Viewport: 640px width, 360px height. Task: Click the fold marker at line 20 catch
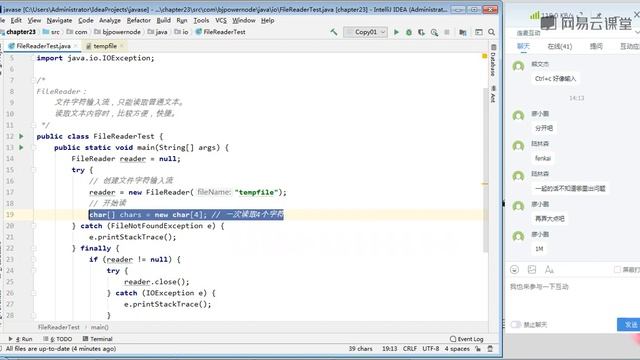34,226
